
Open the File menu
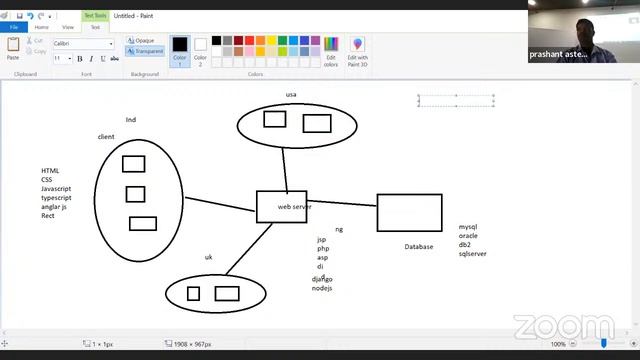coord(14,27)
